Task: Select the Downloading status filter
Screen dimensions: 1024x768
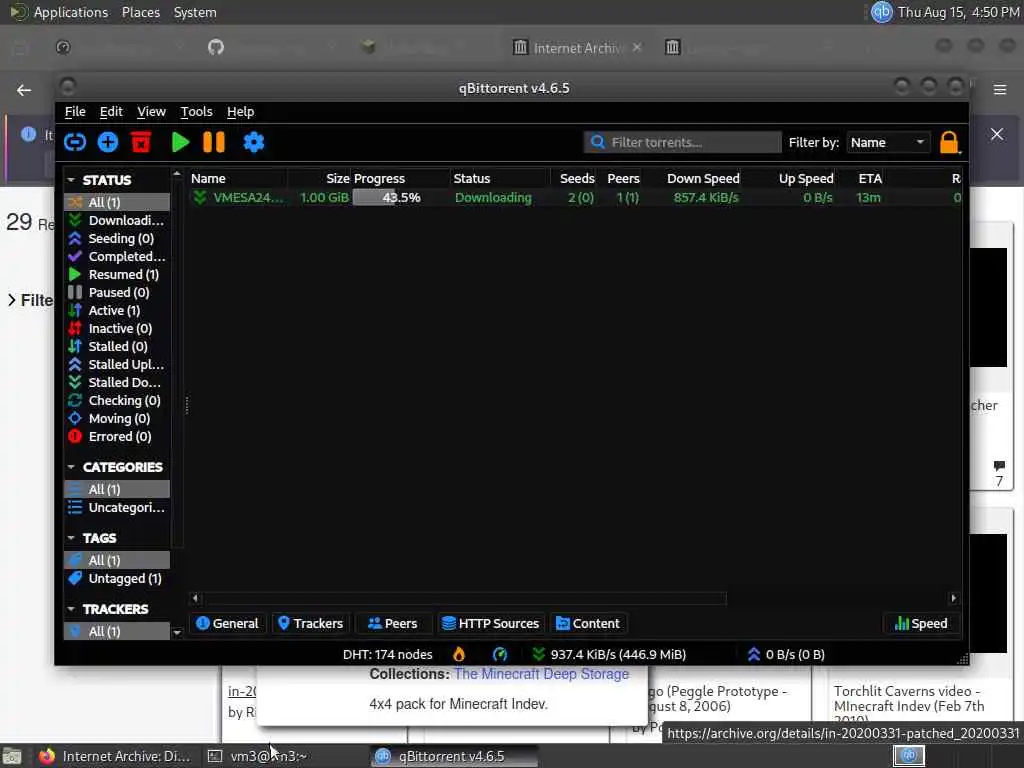Action: click(117, 220)
